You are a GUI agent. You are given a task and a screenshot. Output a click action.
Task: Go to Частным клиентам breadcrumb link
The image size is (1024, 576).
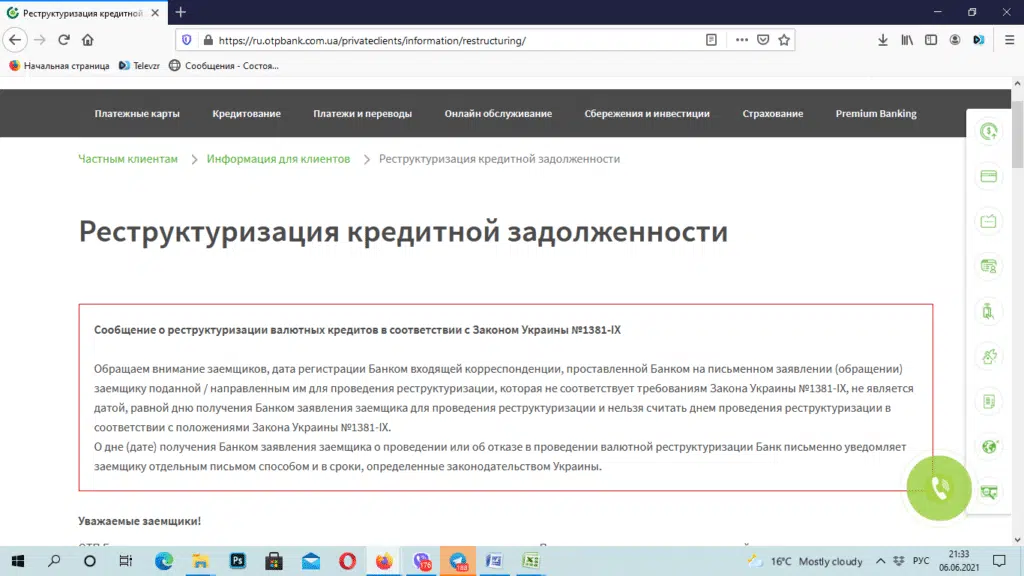click(128, 159)
